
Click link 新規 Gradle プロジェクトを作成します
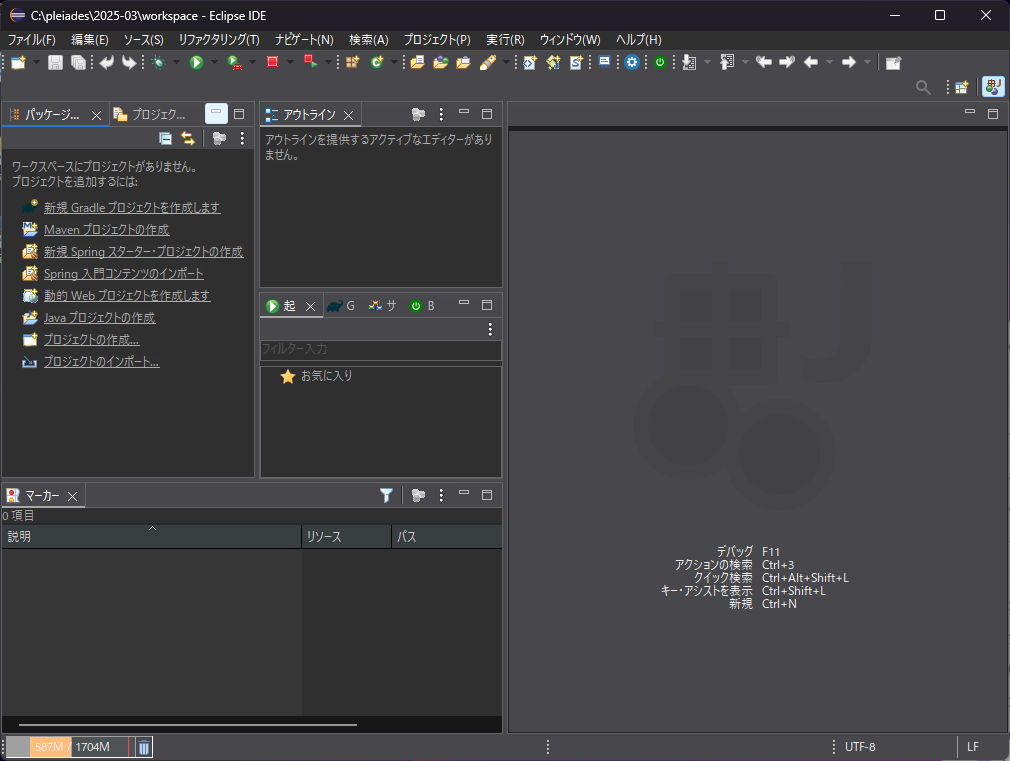132,207
